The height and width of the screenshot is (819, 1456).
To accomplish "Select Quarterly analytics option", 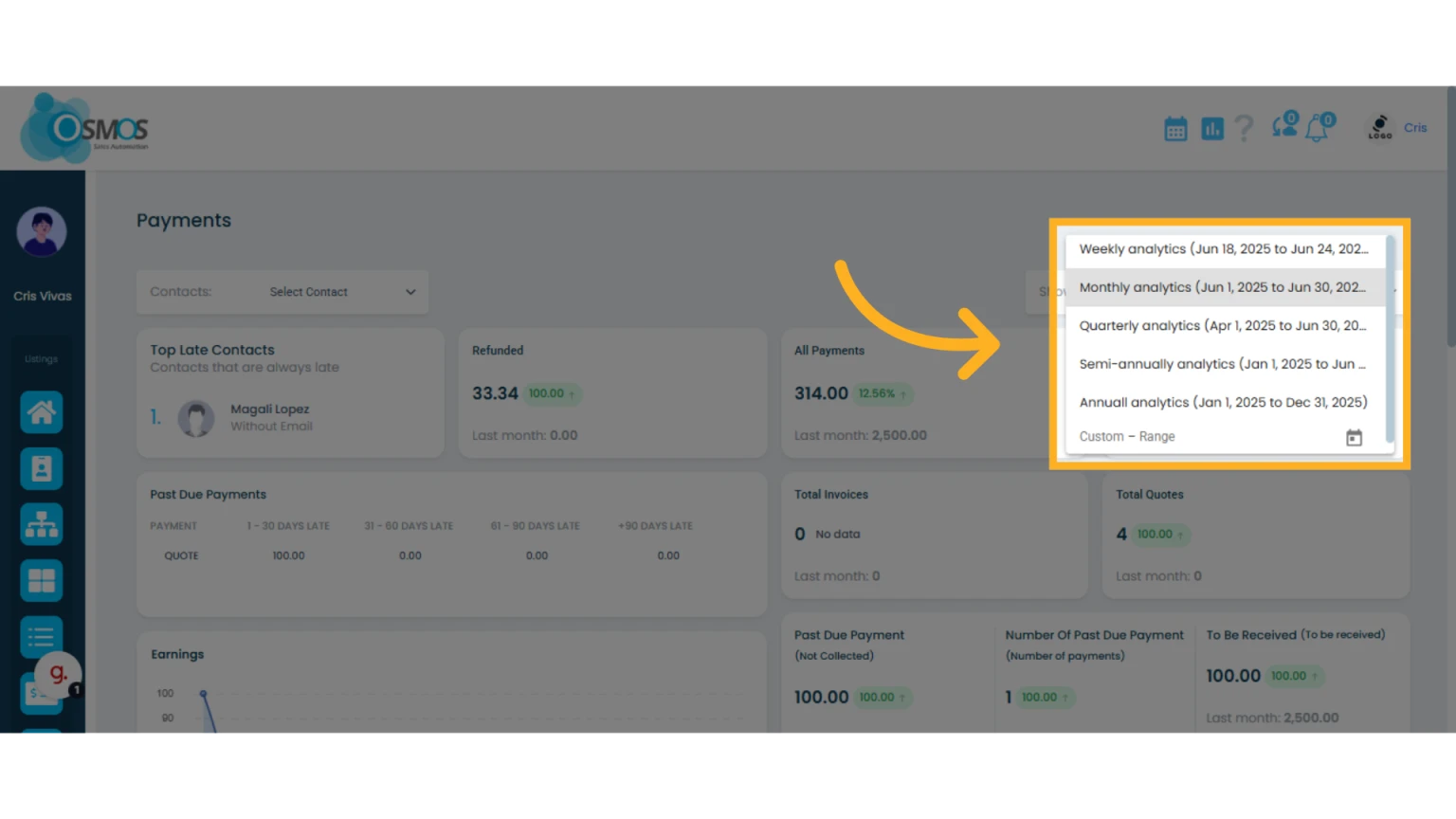I will (1225, 325).
